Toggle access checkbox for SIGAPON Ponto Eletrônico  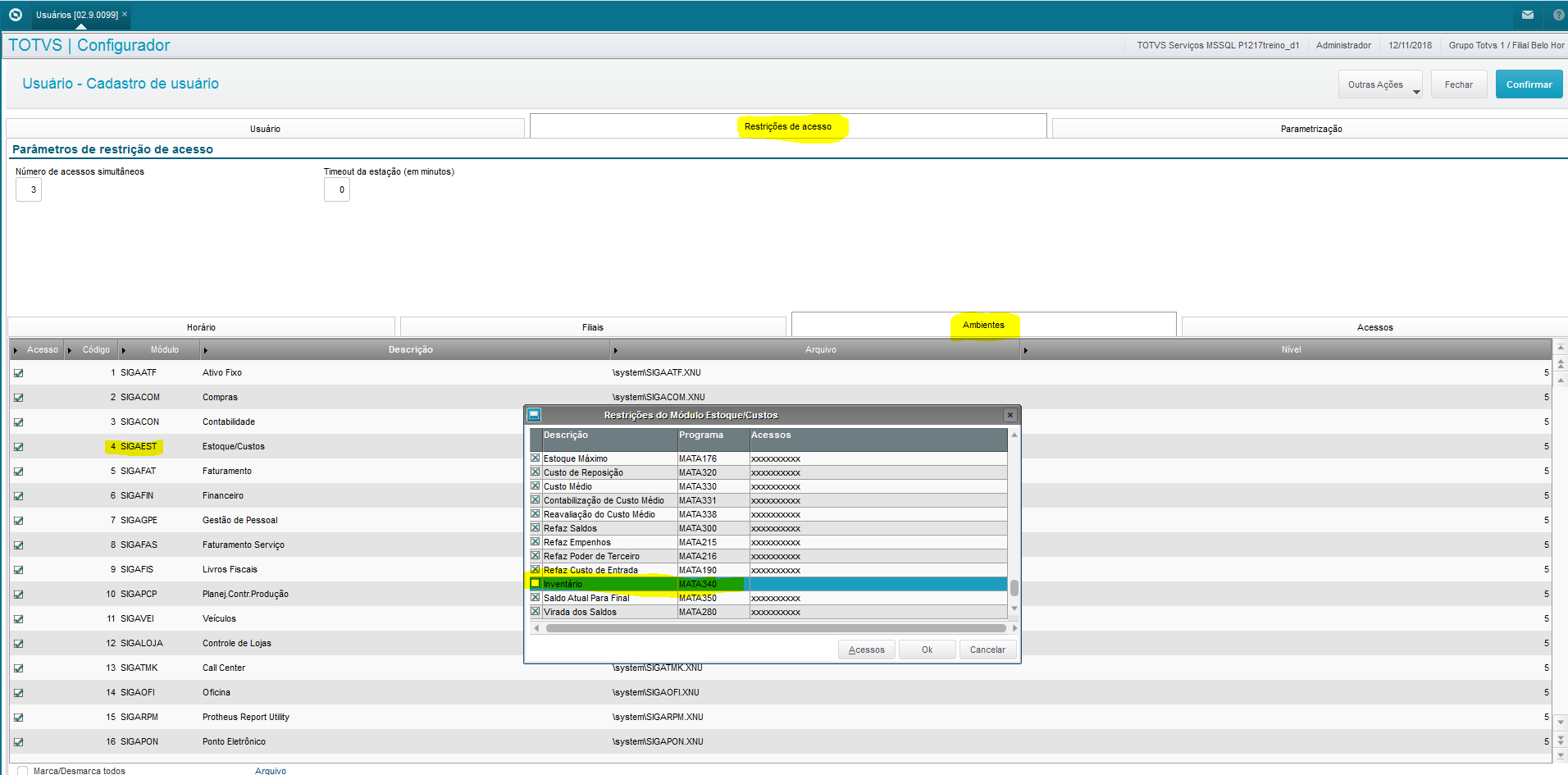[18, 742]
